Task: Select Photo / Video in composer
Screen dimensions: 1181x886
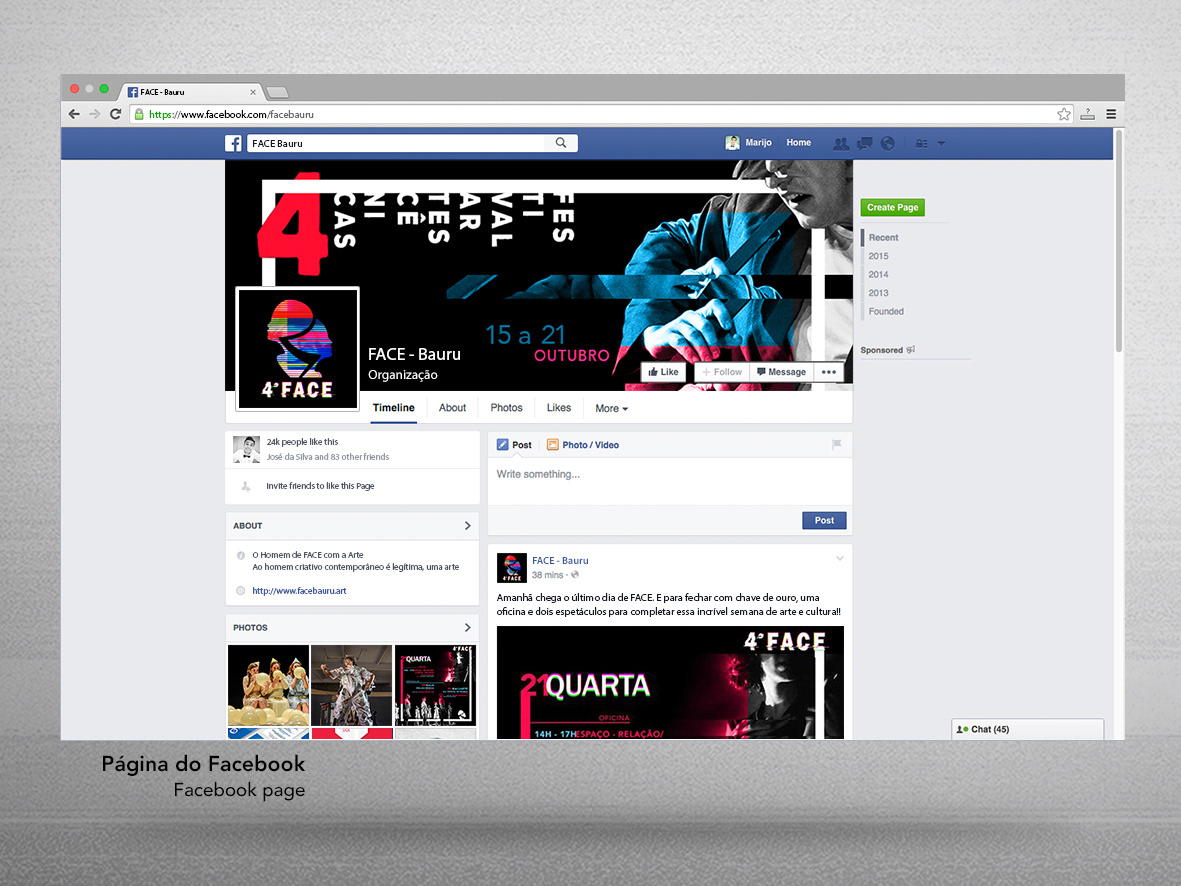Action: (x=583, y=445)
